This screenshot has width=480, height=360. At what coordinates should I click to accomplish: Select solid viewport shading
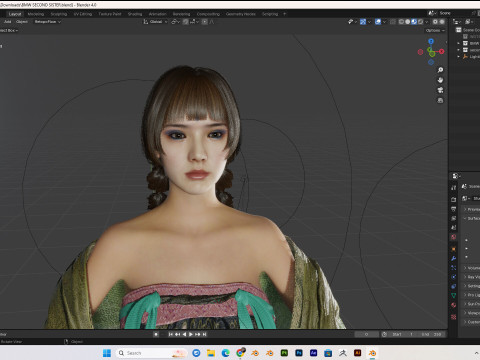(x=408, y=22)
